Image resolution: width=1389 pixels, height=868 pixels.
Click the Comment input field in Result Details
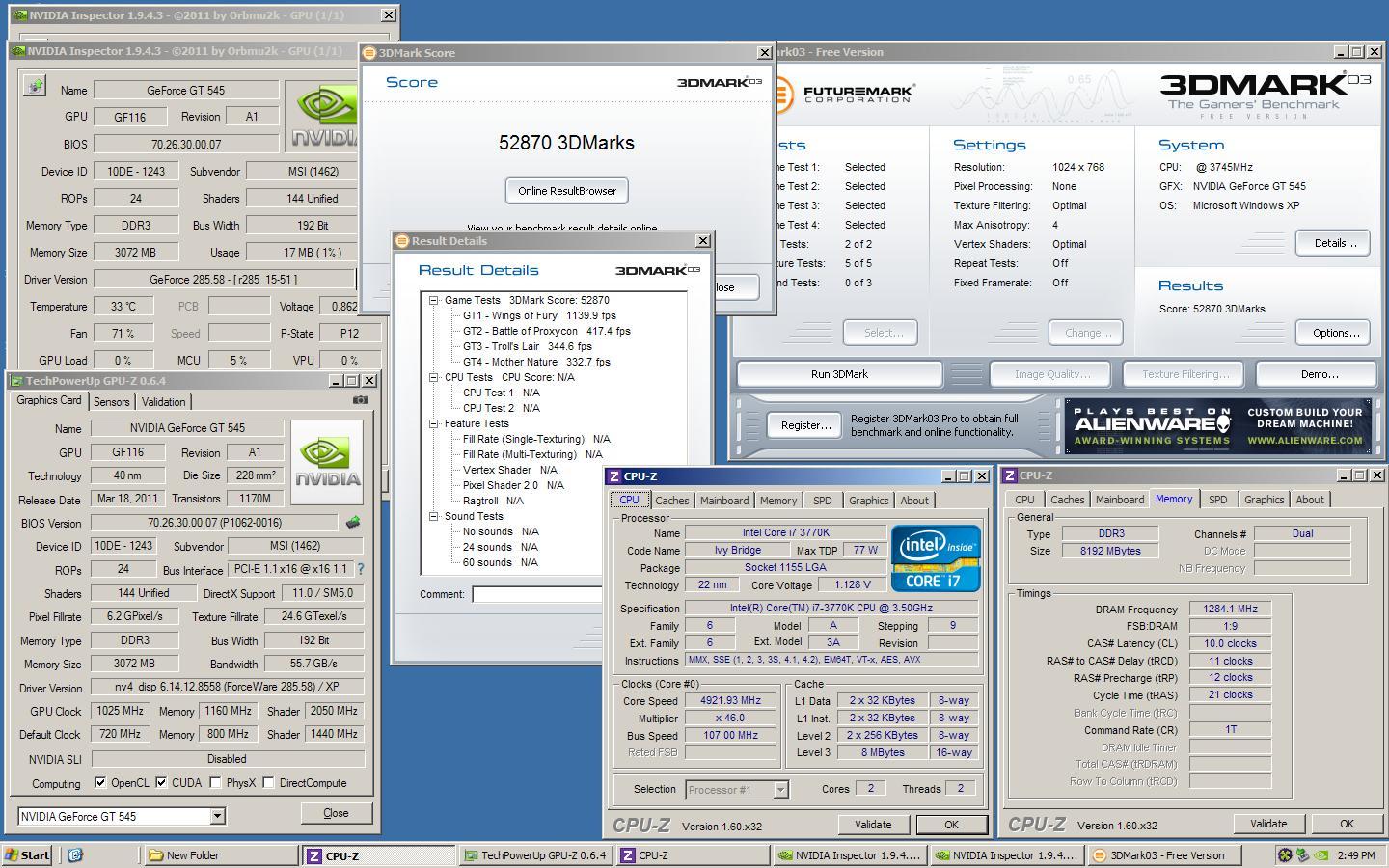coord(537,594)
